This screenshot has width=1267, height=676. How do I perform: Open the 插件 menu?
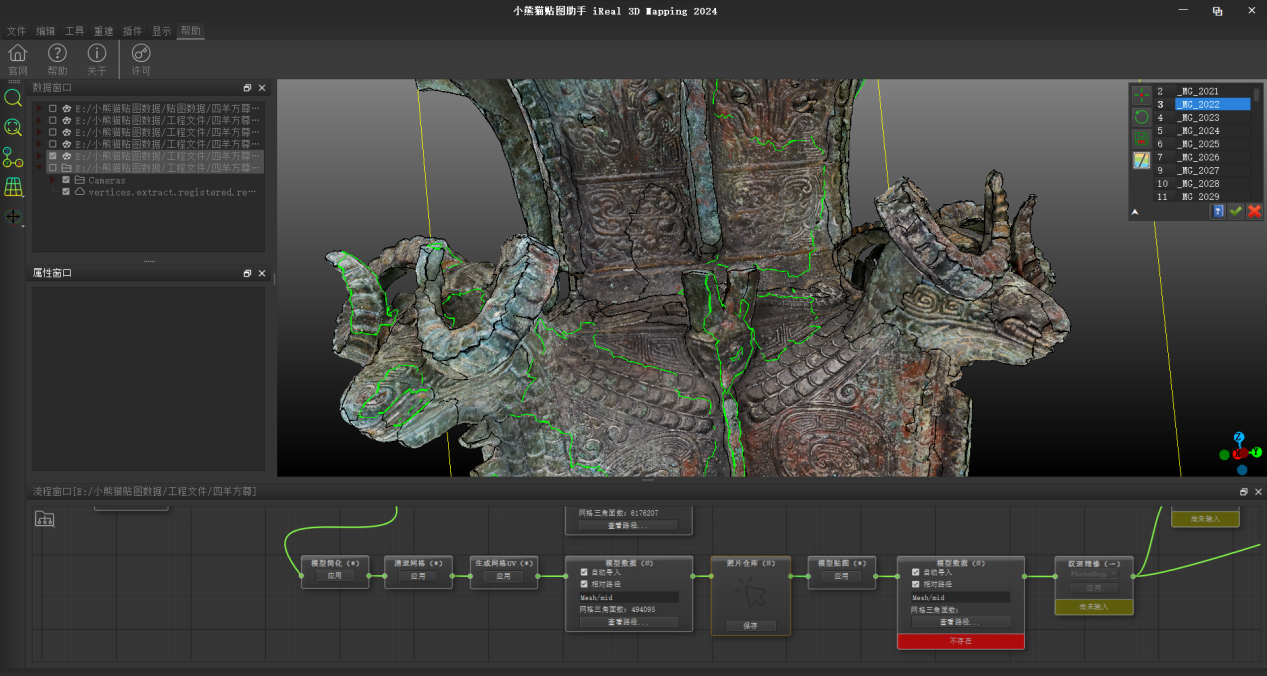pyautogui.click(x=133, y=31)
